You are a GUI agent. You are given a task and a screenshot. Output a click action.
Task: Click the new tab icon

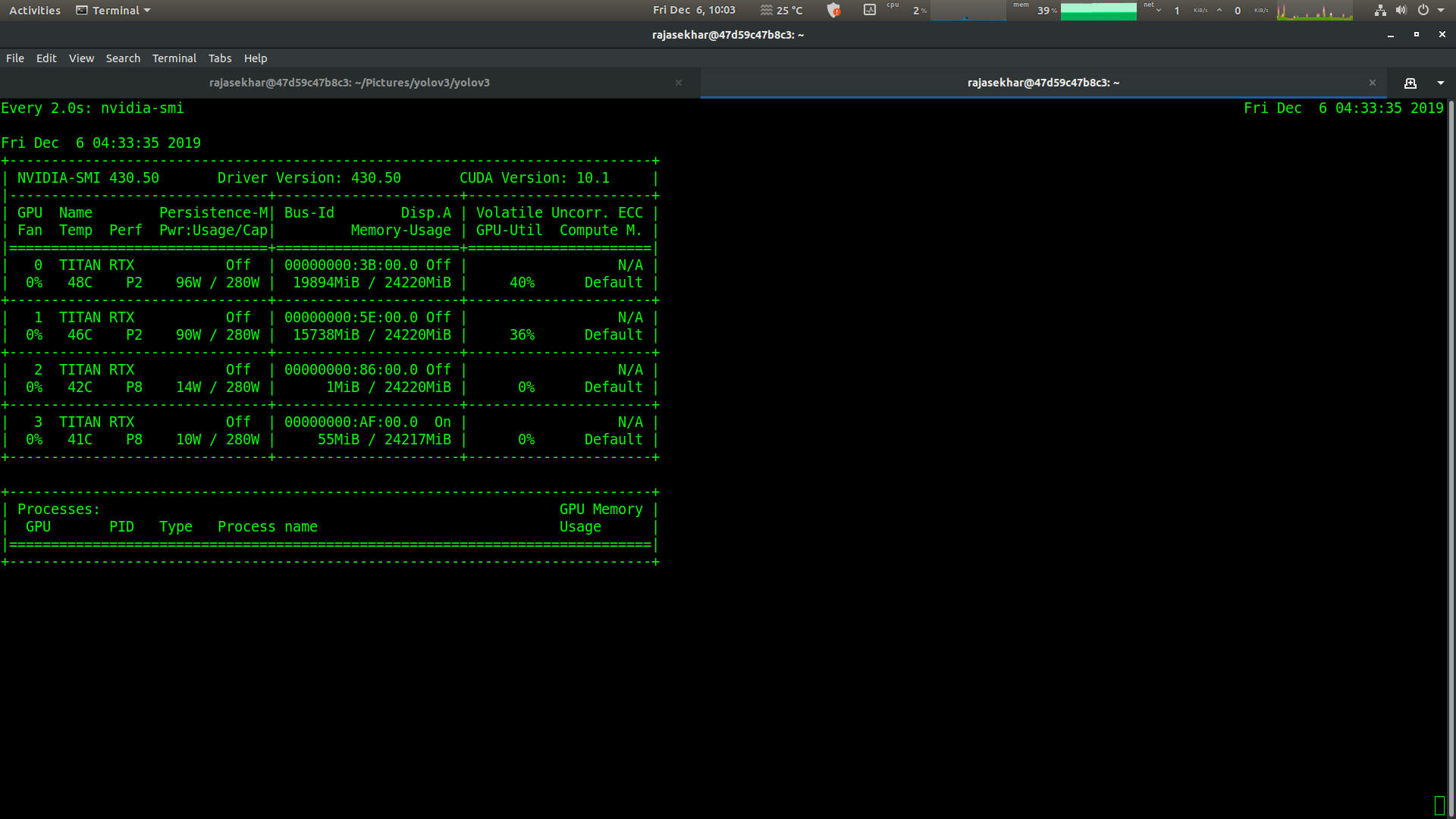[1410, 83]
